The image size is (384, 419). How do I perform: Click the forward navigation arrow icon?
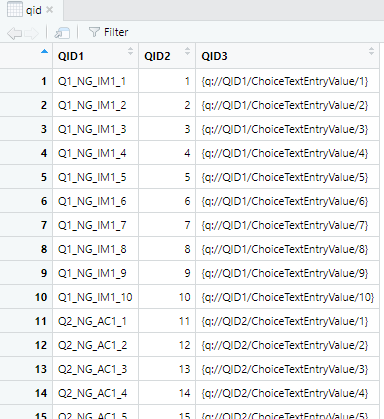[x=31, y=33]
